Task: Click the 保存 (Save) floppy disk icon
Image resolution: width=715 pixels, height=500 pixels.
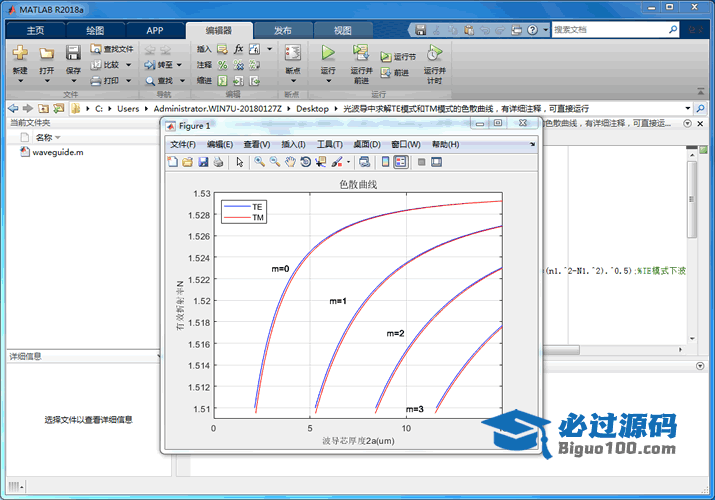Action: 73,53
